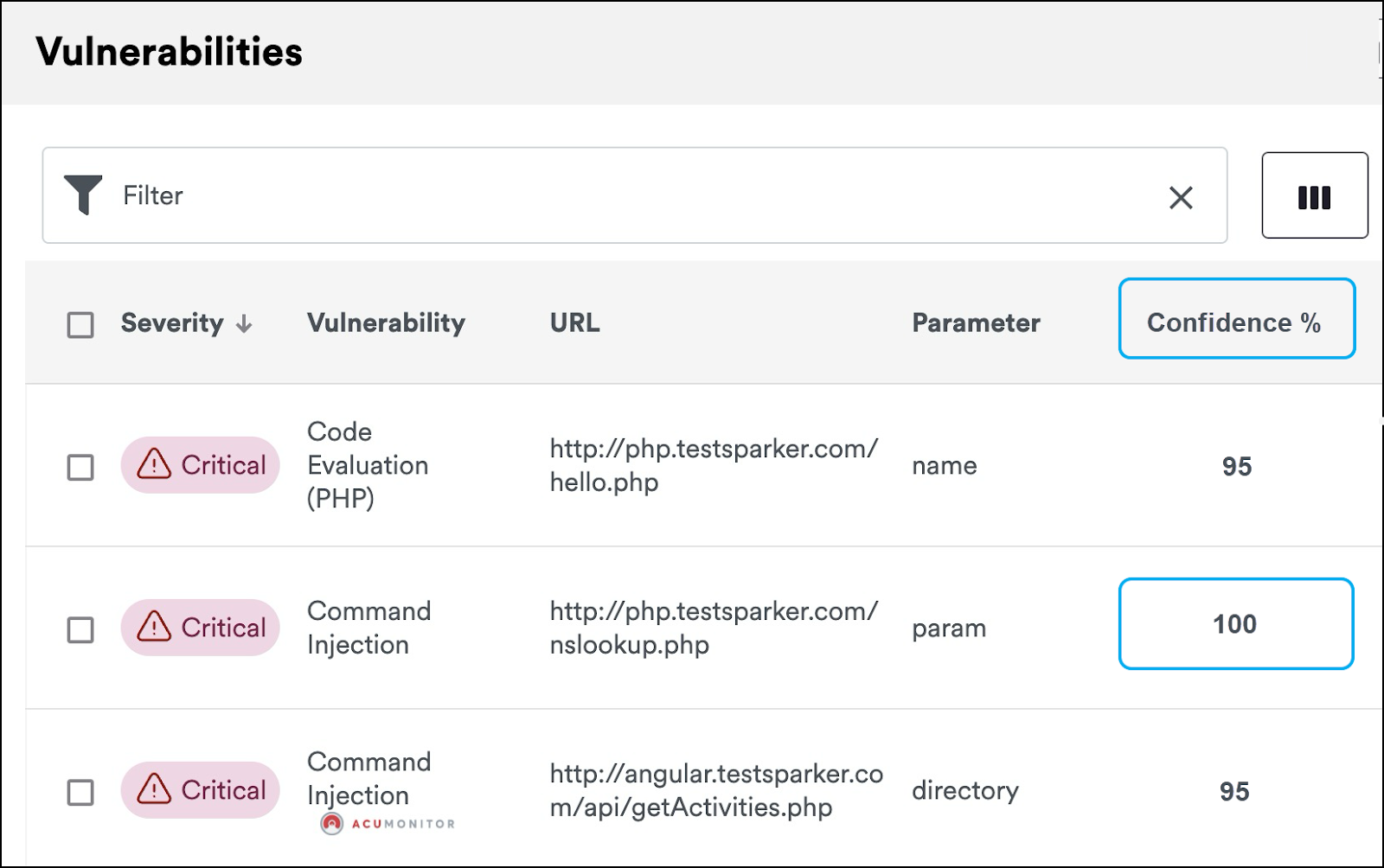Sort by the URL column header
Image resolution: width=1384 pixels, height=868 pixels.
[574, 322]
